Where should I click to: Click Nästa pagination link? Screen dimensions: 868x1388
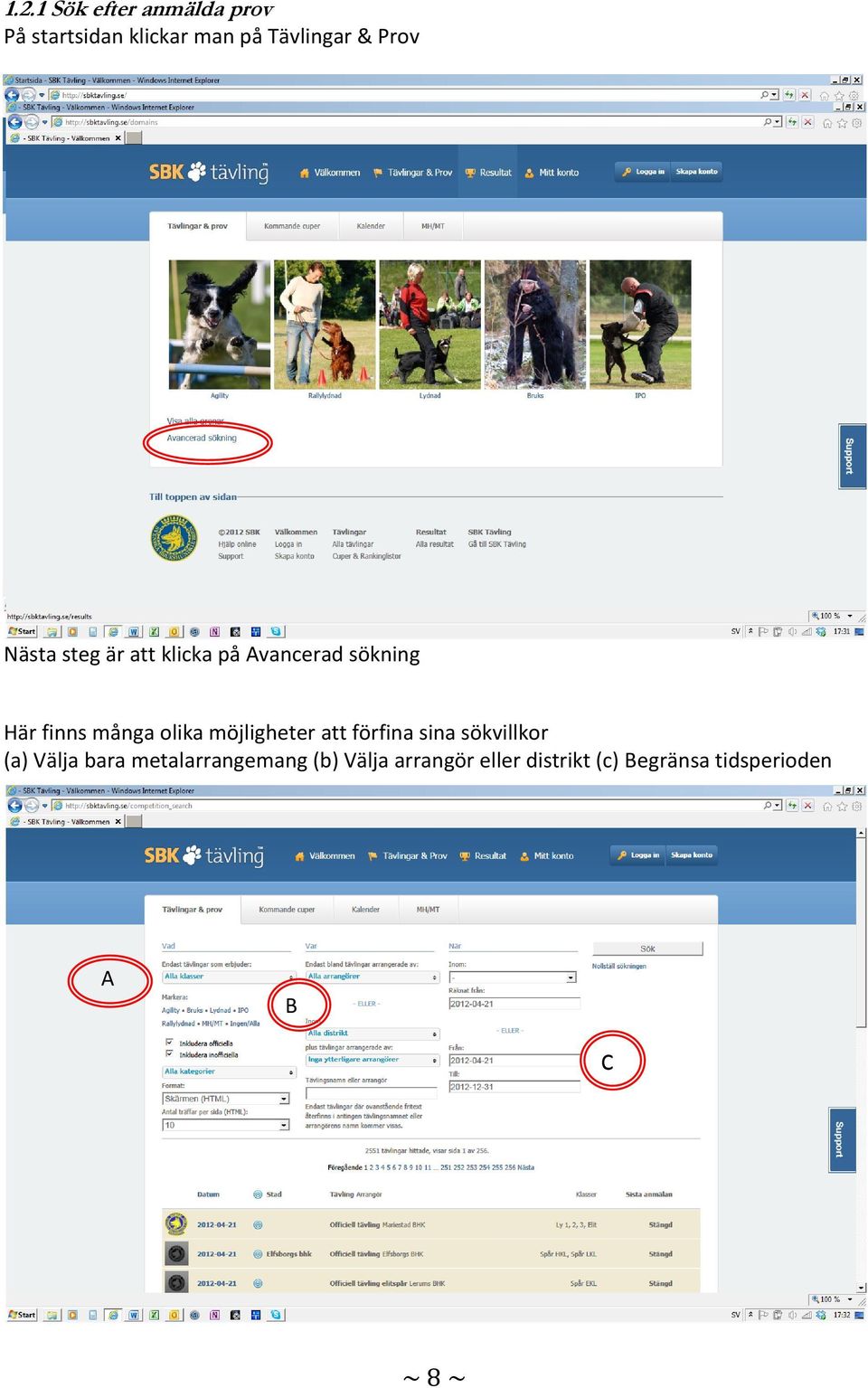click(x=525, y=1167)
